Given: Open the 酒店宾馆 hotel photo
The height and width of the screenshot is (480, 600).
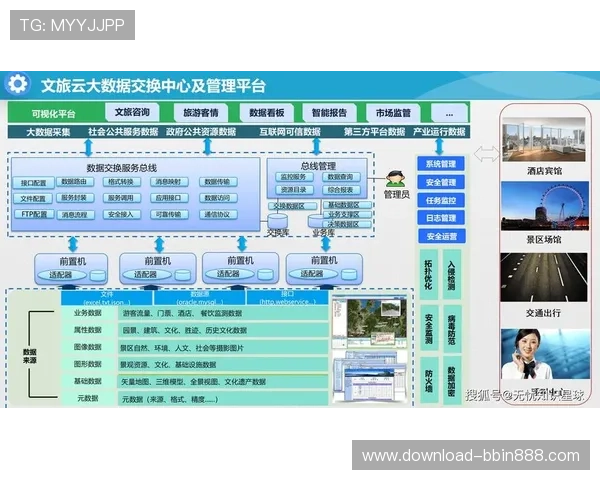Looking at the screenshot, I should (544, 140).
